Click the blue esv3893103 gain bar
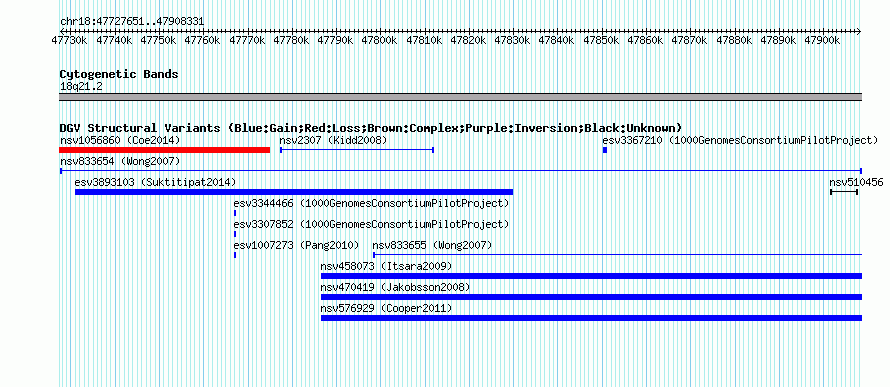Screen dimensions: 890x387 coord(294,192)
